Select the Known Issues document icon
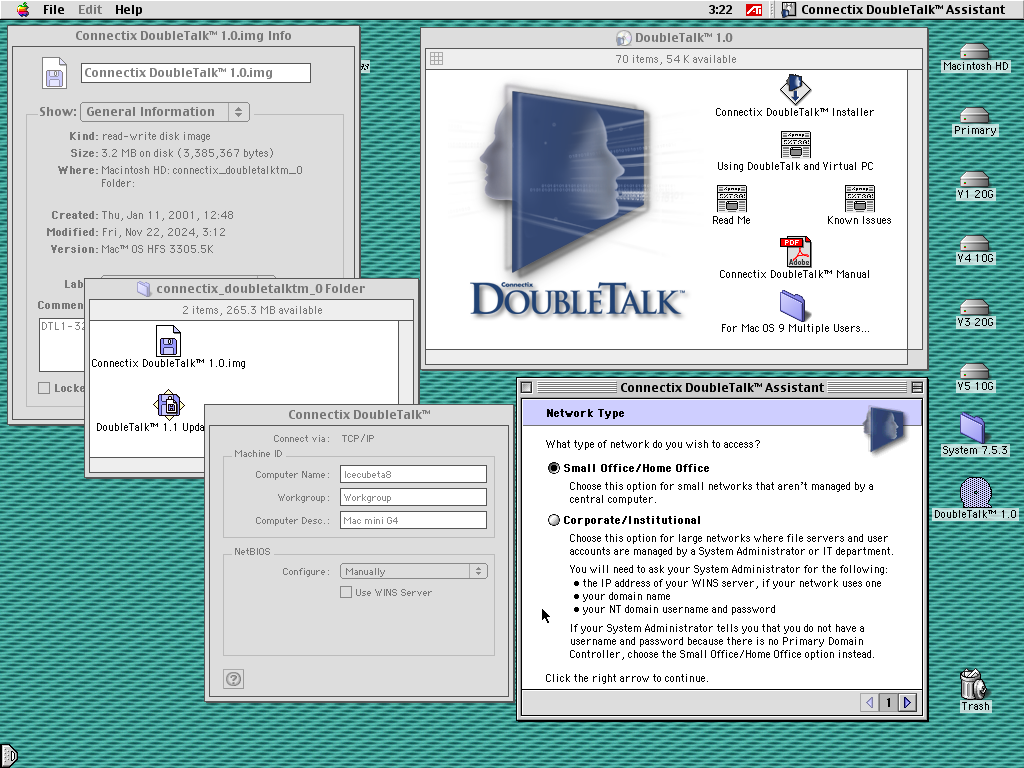Image resolution: width=1024 pixels, height=768 pixels. pos(859,198)
